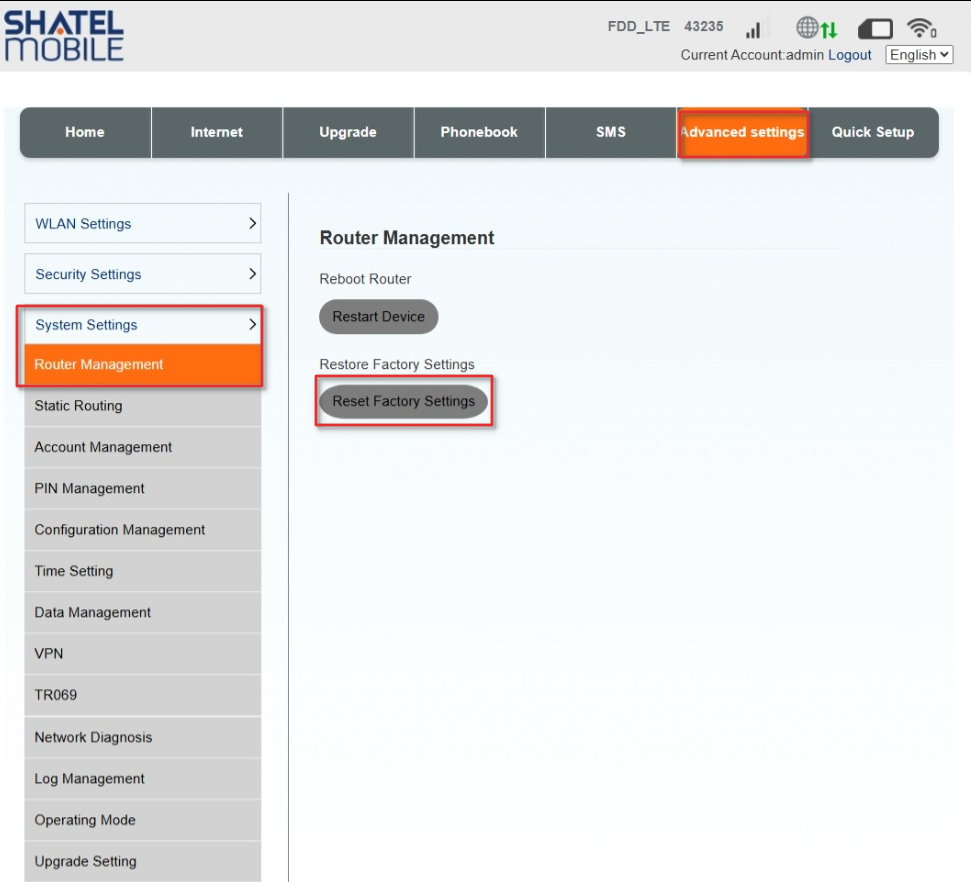Viewport: 971px width, 882px height.
Task: Open the SMS tab
Action: [x=611, y=132]
